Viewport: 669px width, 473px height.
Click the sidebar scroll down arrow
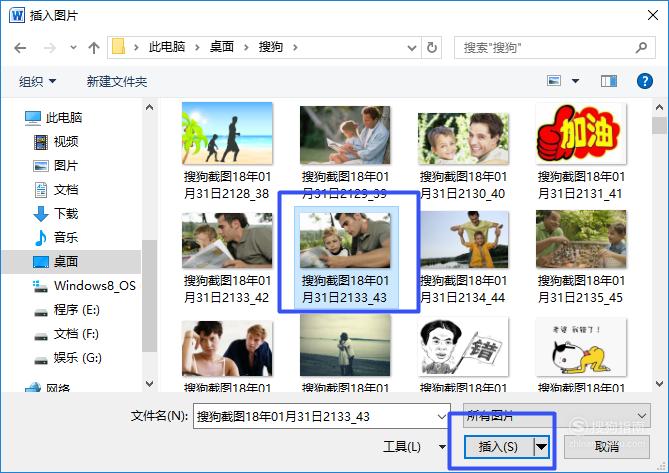point(149,383)
